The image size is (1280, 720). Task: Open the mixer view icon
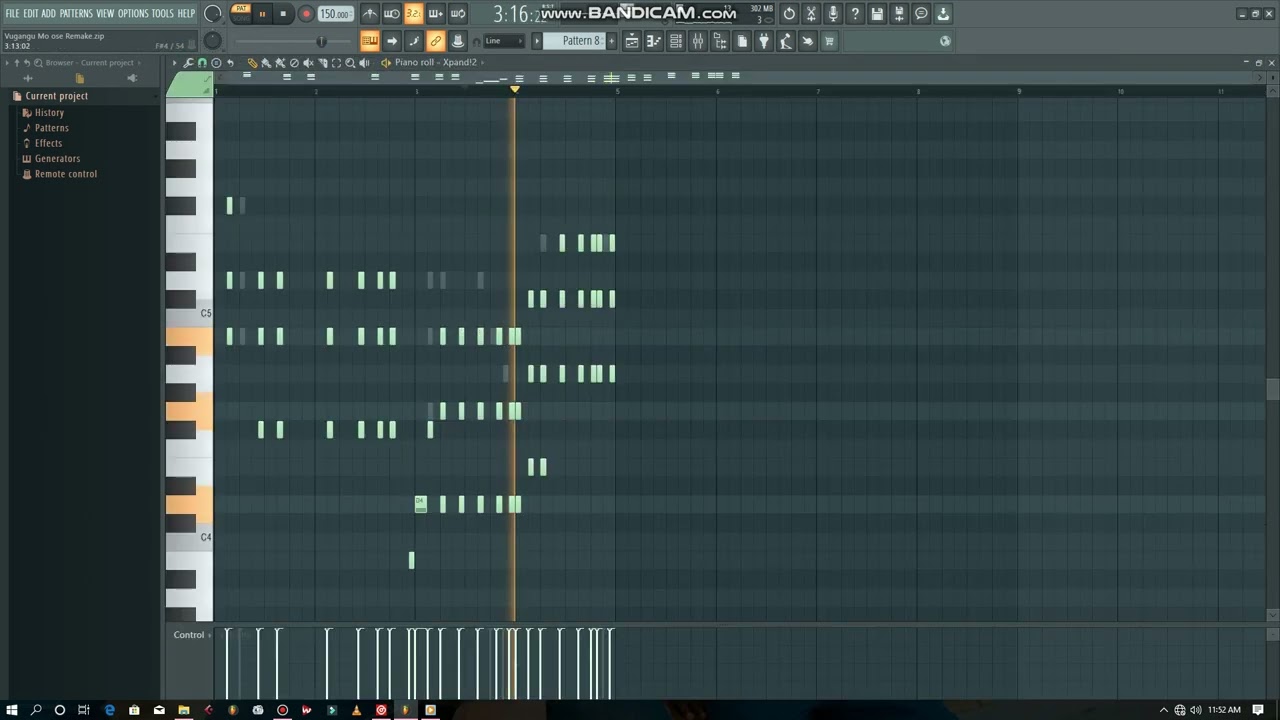point(698,41)
